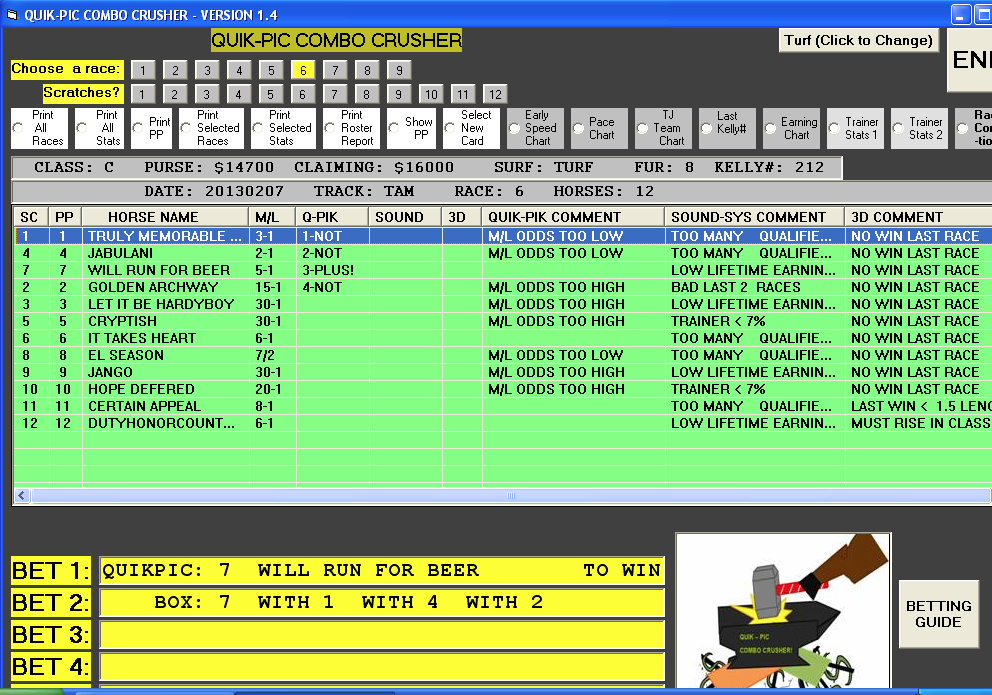Enable the Early Speed Chart radio button
Screen dimensions: 992x695
click(515, 128)
